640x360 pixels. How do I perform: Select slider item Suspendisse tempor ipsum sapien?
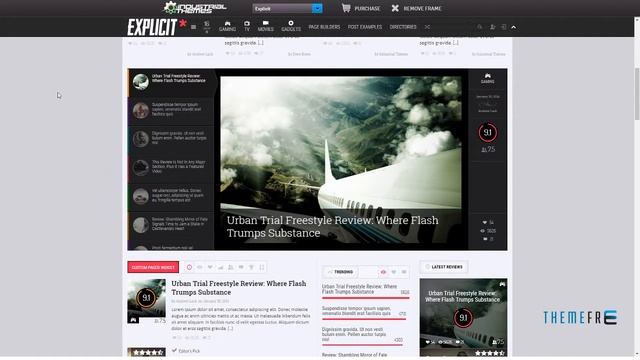[171, 110]
